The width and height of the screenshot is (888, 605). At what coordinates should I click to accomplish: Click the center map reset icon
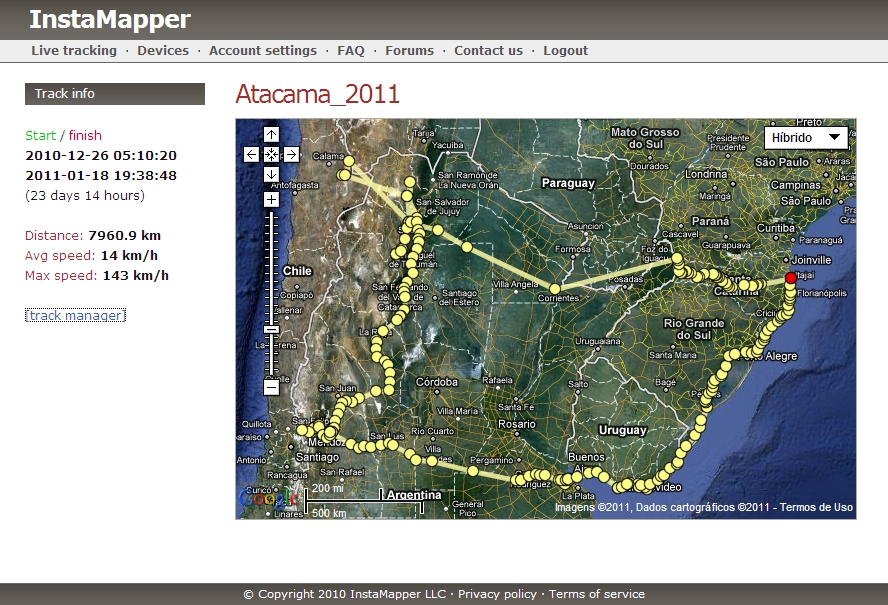[271, 154]
